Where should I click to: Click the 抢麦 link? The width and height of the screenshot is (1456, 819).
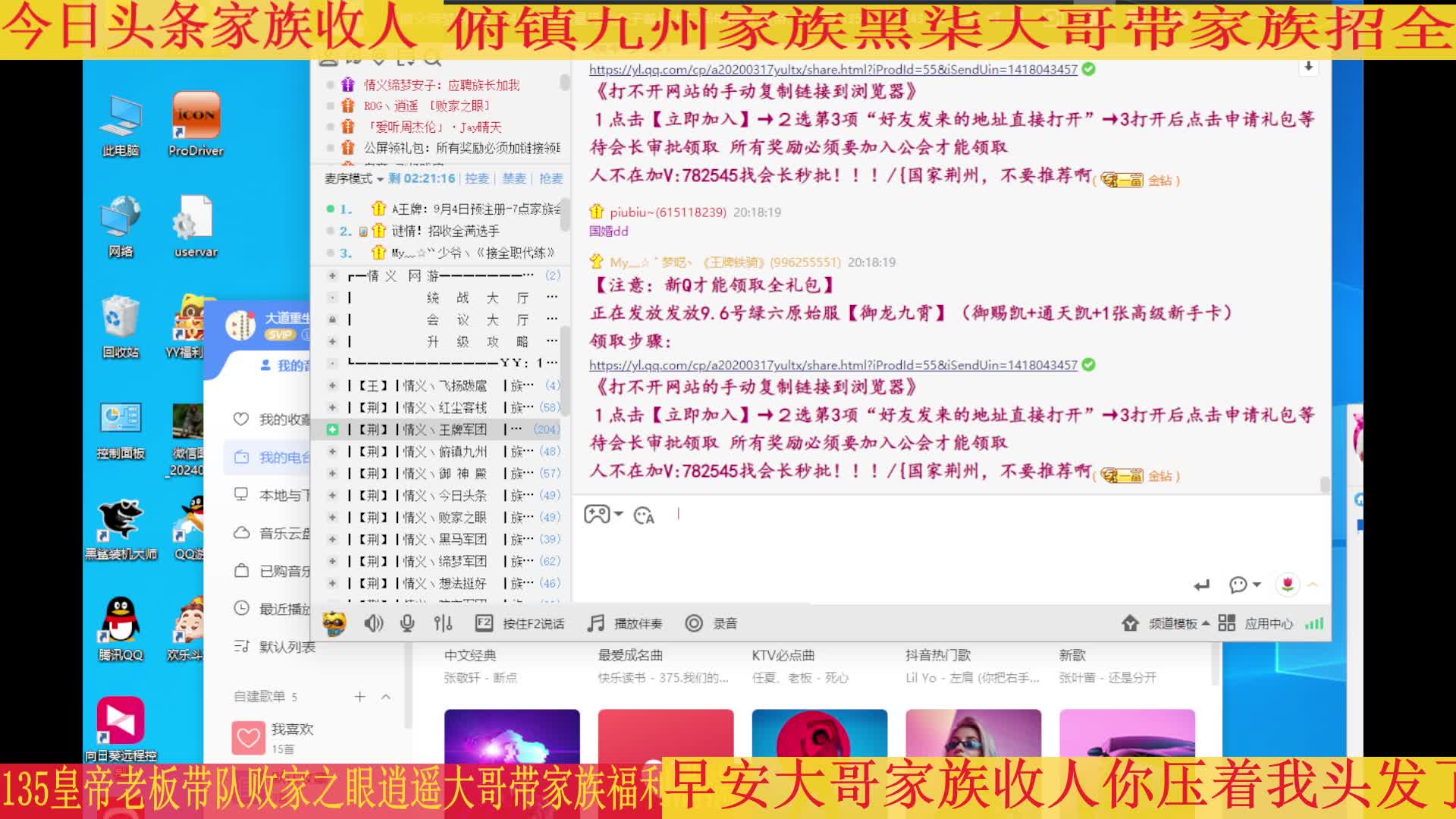coord(551,178)
